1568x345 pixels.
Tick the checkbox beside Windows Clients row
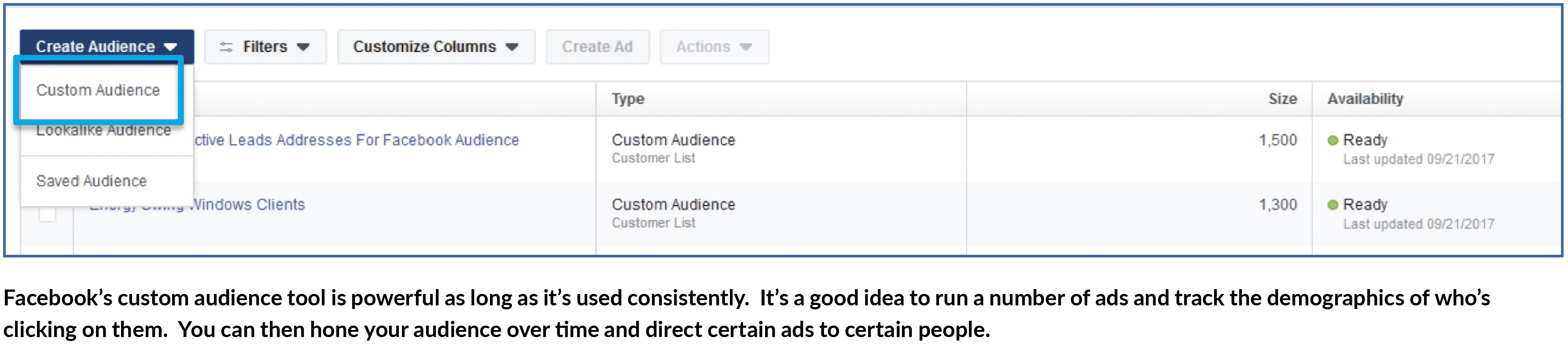tap(48, 214)
